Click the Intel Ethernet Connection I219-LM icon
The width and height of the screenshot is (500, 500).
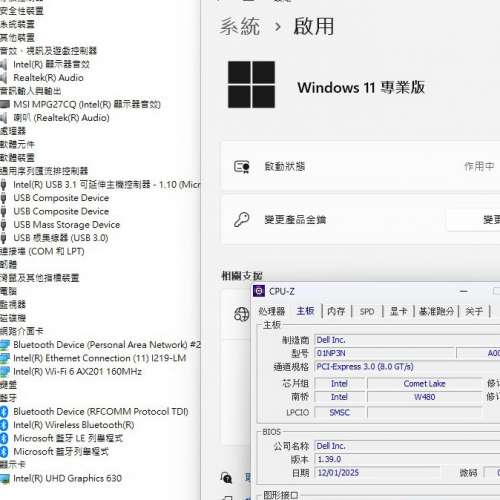[4, 358]
